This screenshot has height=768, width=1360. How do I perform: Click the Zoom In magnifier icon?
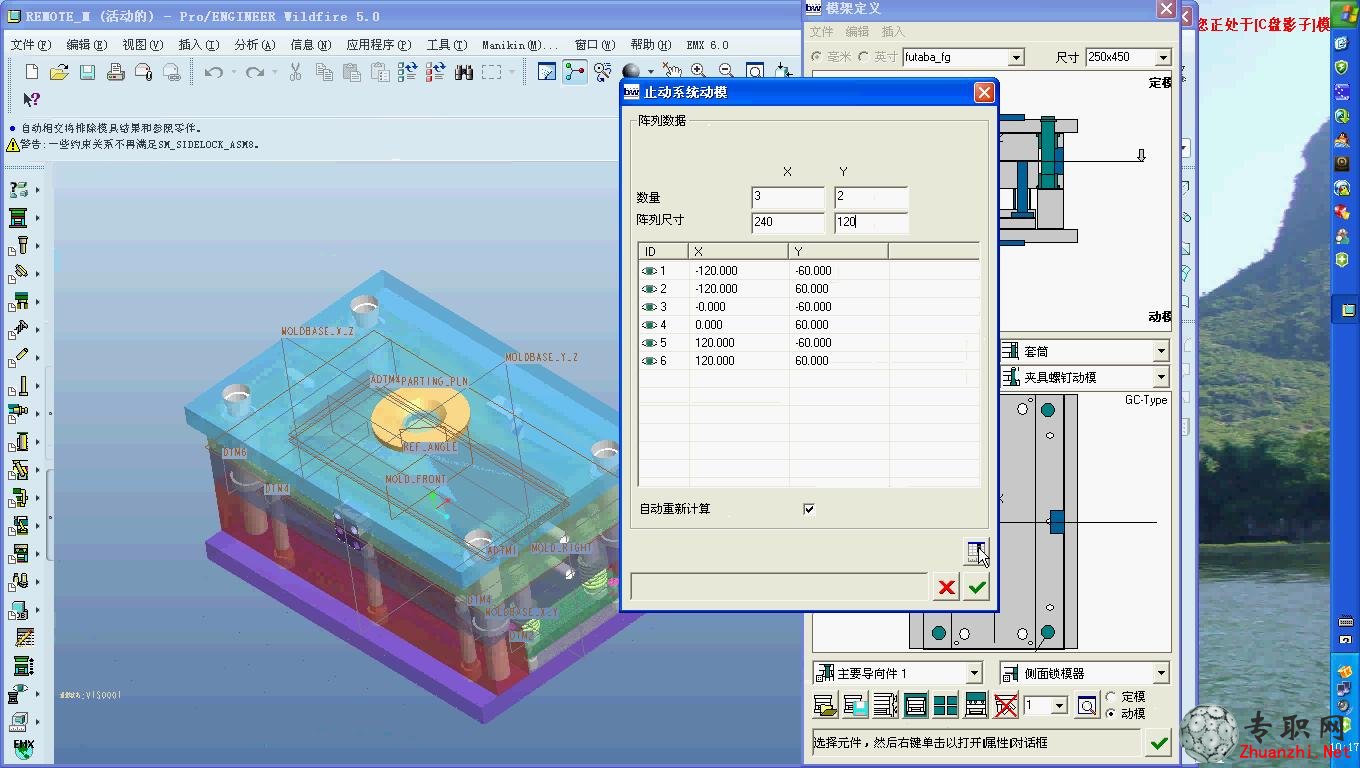(x=698, y=72)
